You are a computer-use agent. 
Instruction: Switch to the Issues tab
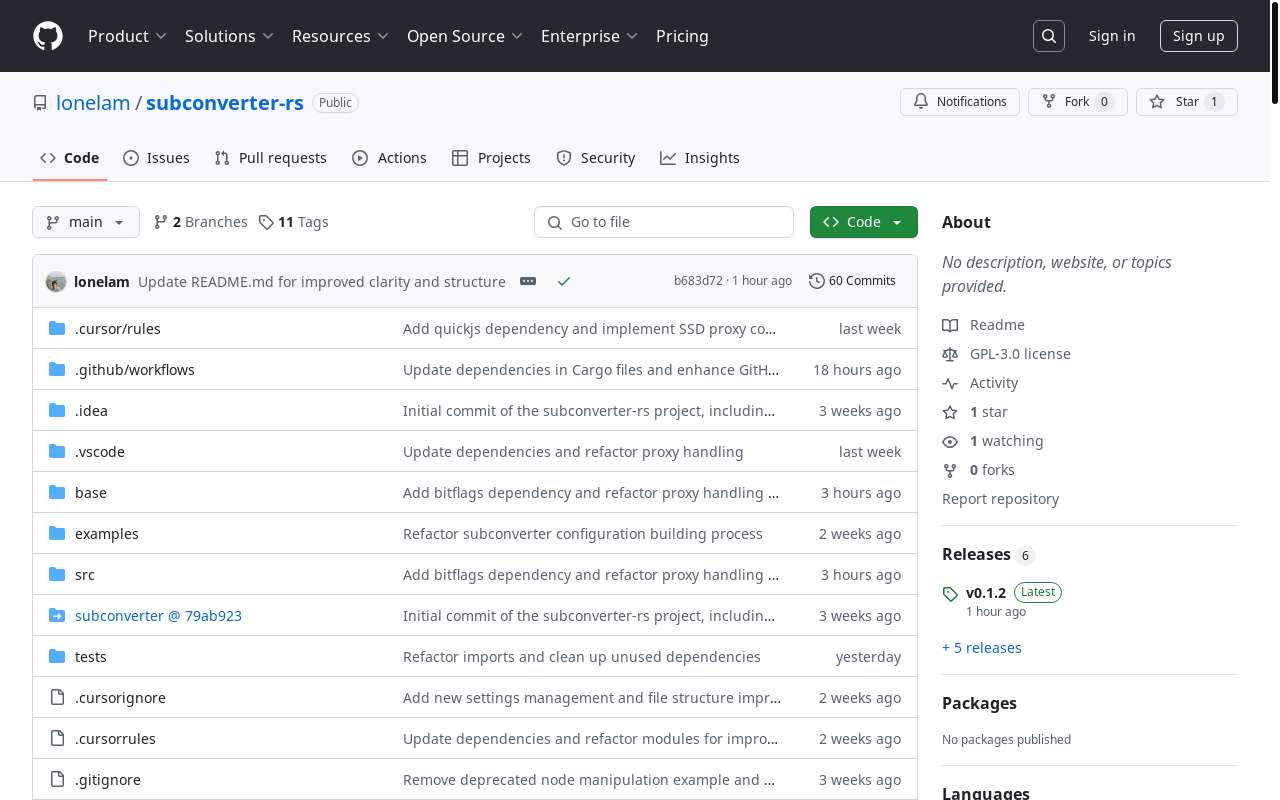click(156, 158)
